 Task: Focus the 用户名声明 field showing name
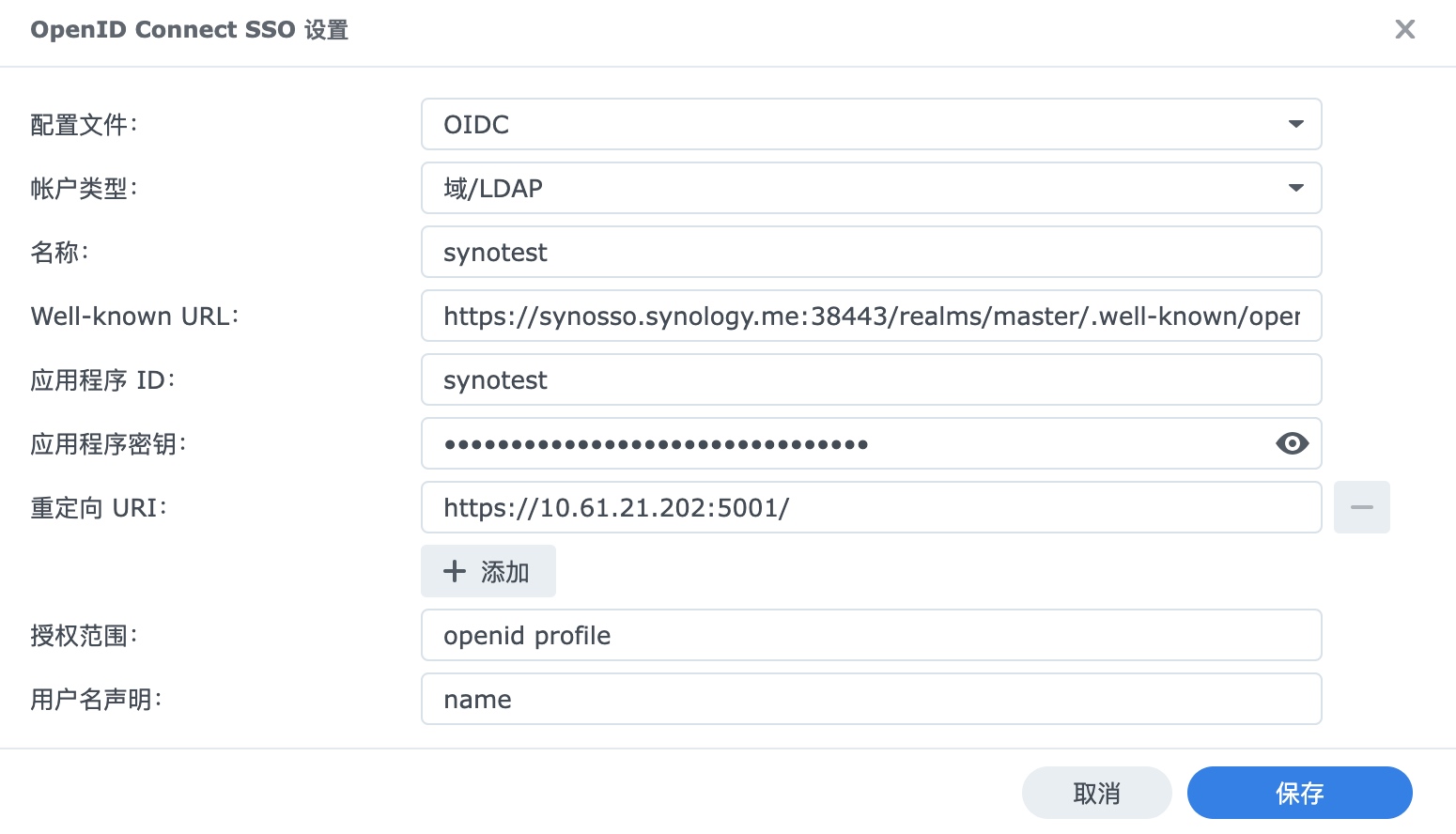tap(872, 699)
